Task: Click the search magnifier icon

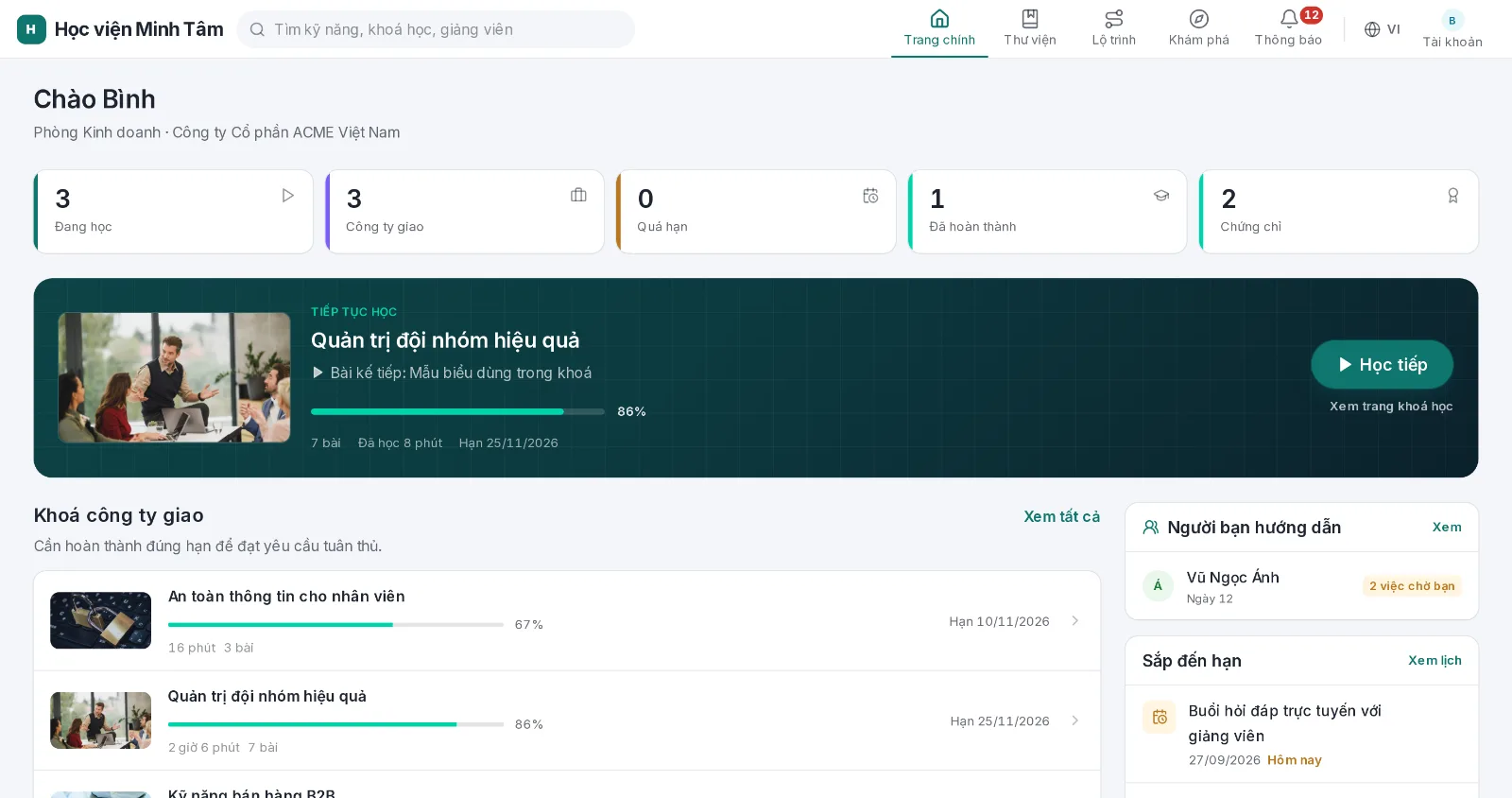Action: point(257,29)
